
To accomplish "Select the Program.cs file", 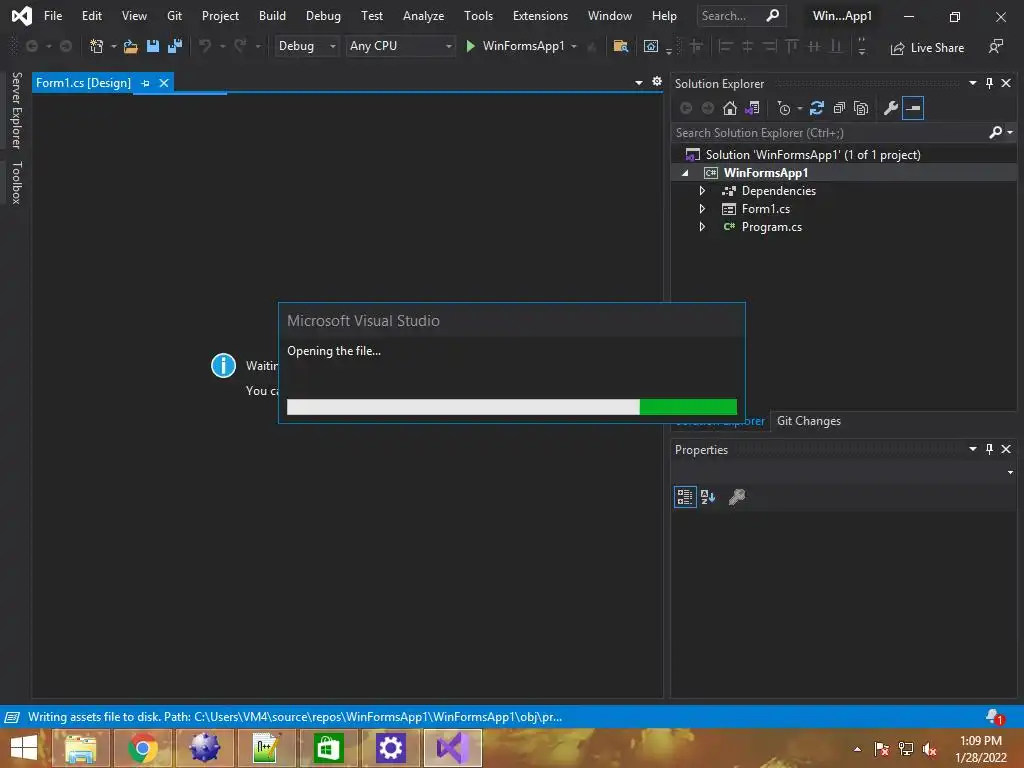I will [x=771, y=227].
